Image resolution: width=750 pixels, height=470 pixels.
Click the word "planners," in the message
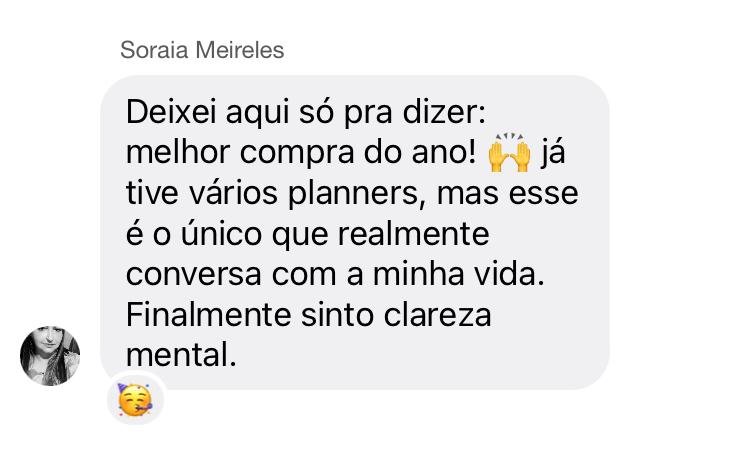point(357,194)
